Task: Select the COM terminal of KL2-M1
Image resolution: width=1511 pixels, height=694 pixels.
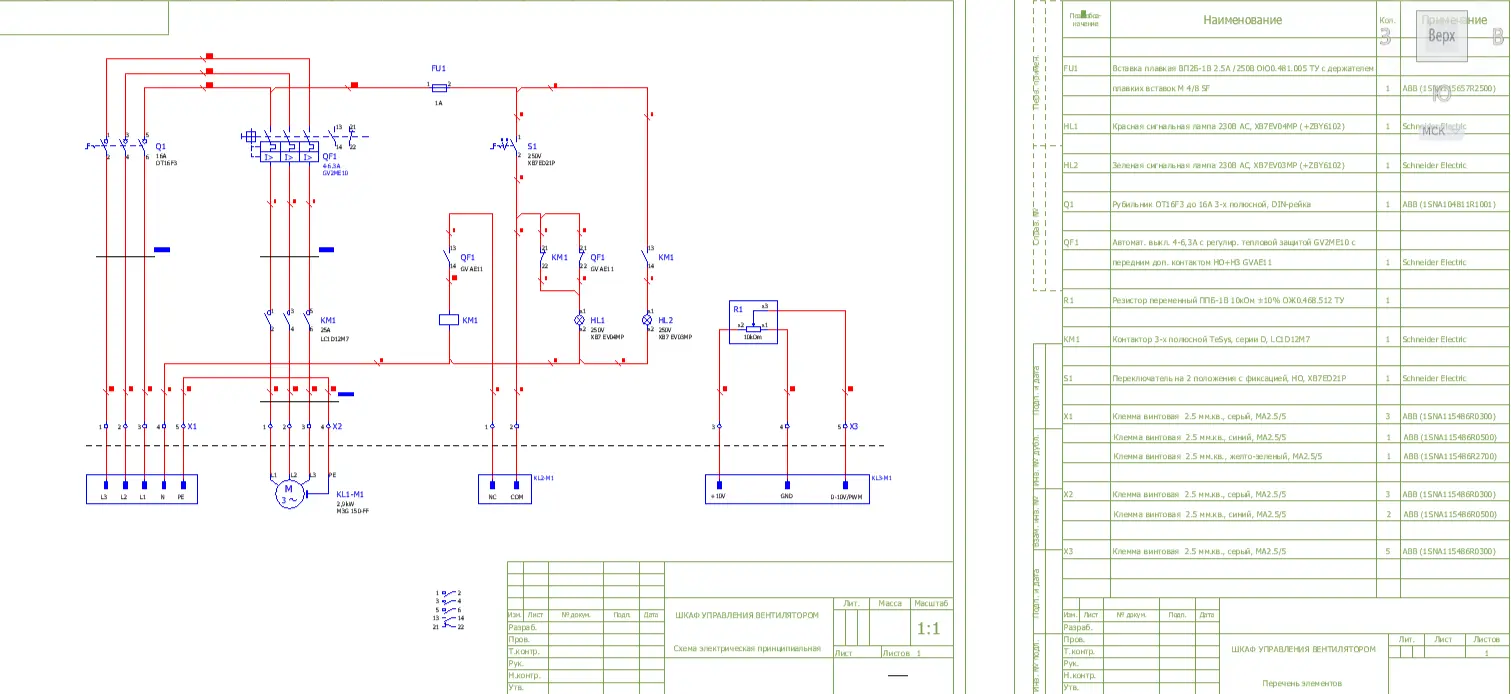Action: pos(517,496)
